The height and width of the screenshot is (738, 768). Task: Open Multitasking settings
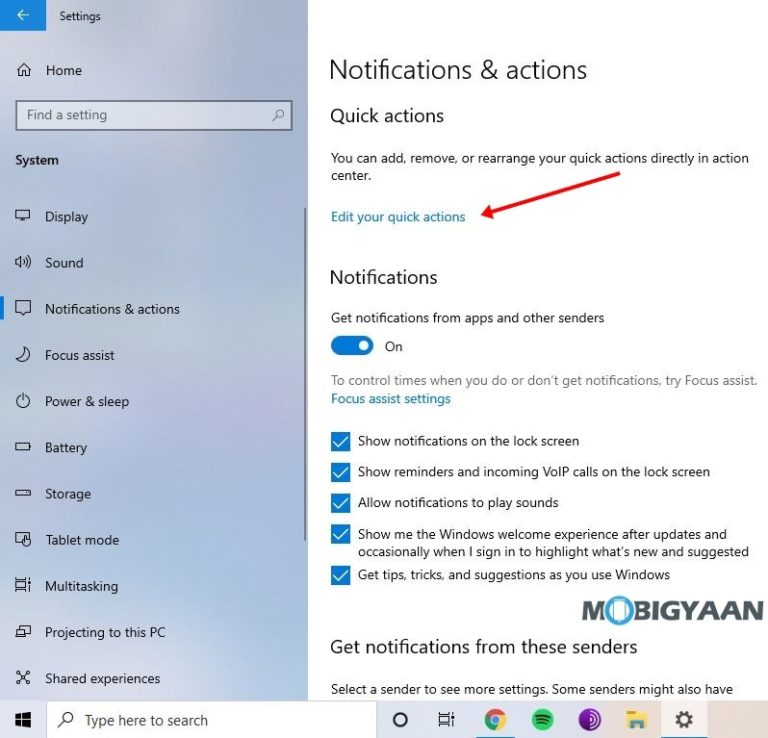[81, 586]
